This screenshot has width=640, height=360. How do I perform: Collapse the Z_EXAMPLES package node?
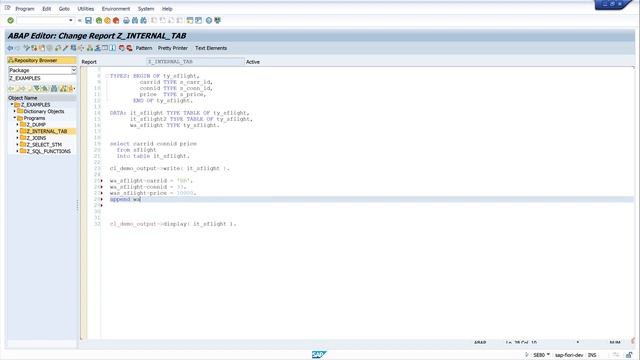coord(12,104)
